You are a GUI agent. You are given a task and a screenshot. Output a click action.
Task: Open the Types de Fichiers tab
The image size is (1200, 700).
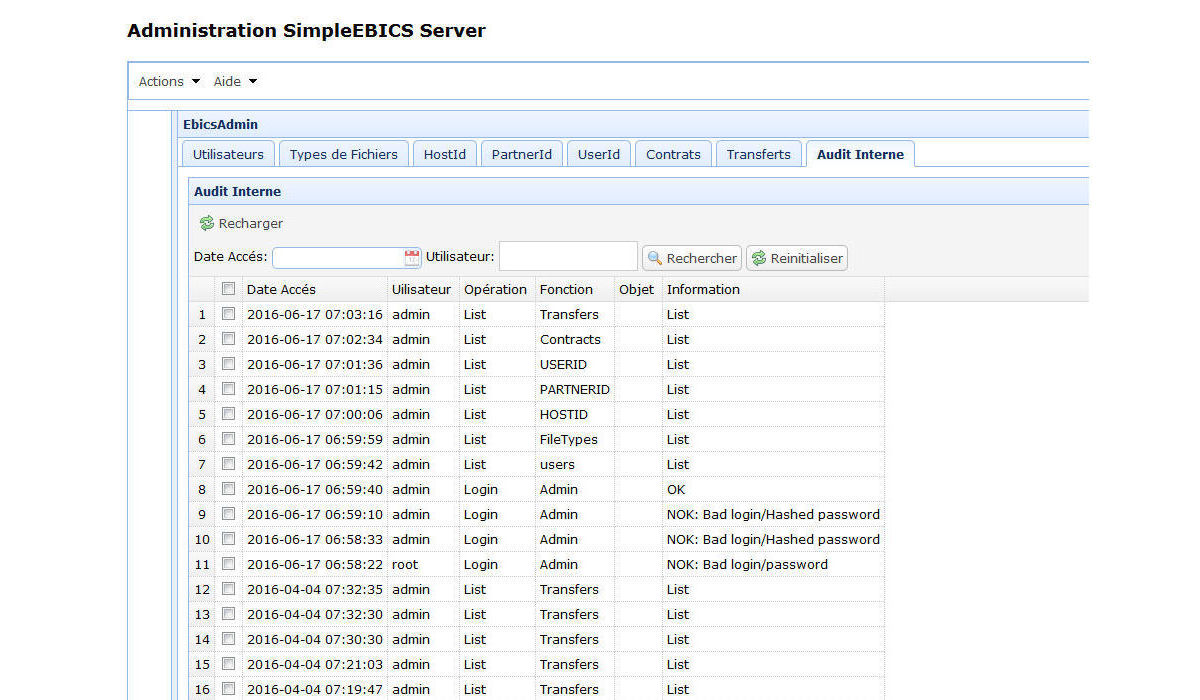point(343,154)
